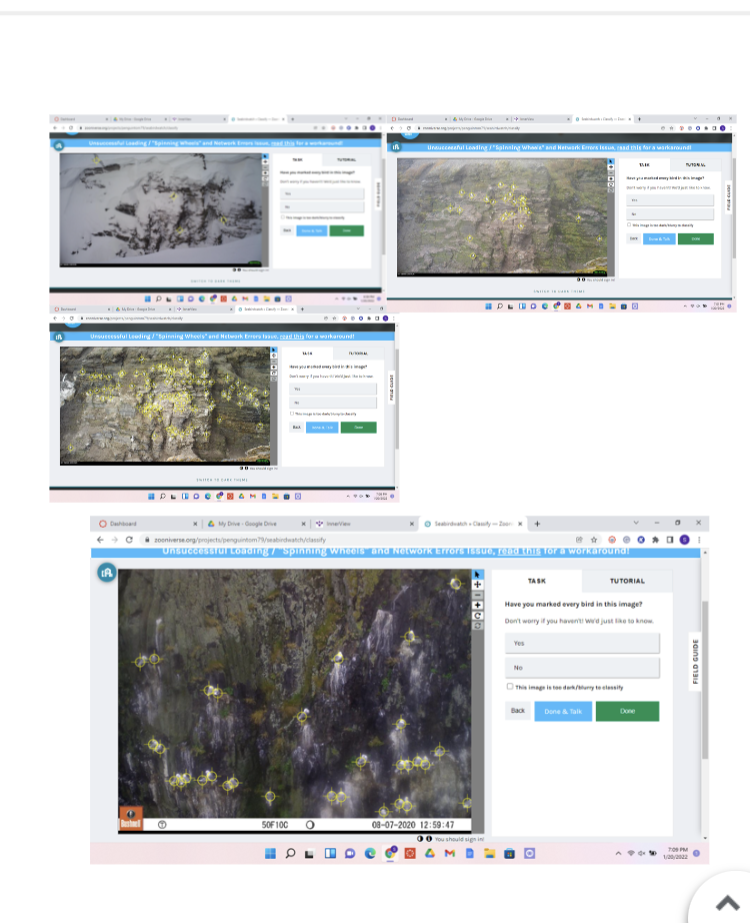Click the rotate image tool in large screenshot
Screen dimensions: 750x923
[477, 616]
